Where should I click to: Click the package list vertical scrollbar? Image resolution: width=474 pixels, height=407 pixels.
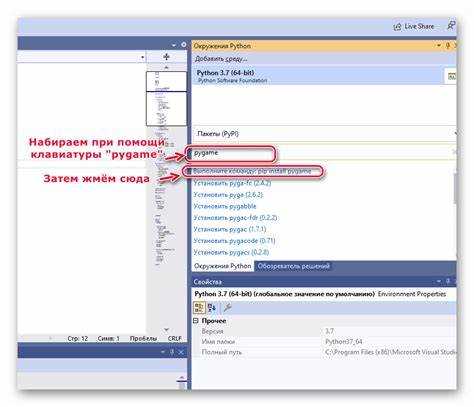[x=454, y=188]
